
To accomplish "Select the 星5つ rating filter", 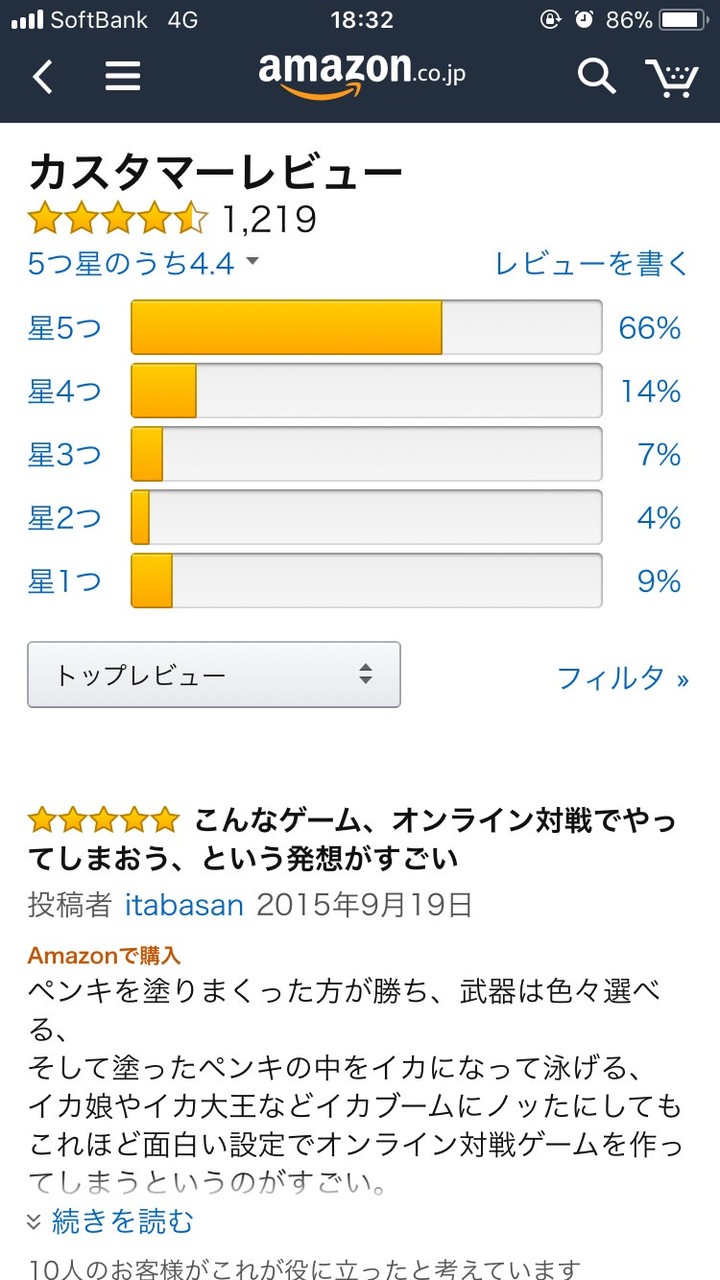I will [x=65, y=328].
